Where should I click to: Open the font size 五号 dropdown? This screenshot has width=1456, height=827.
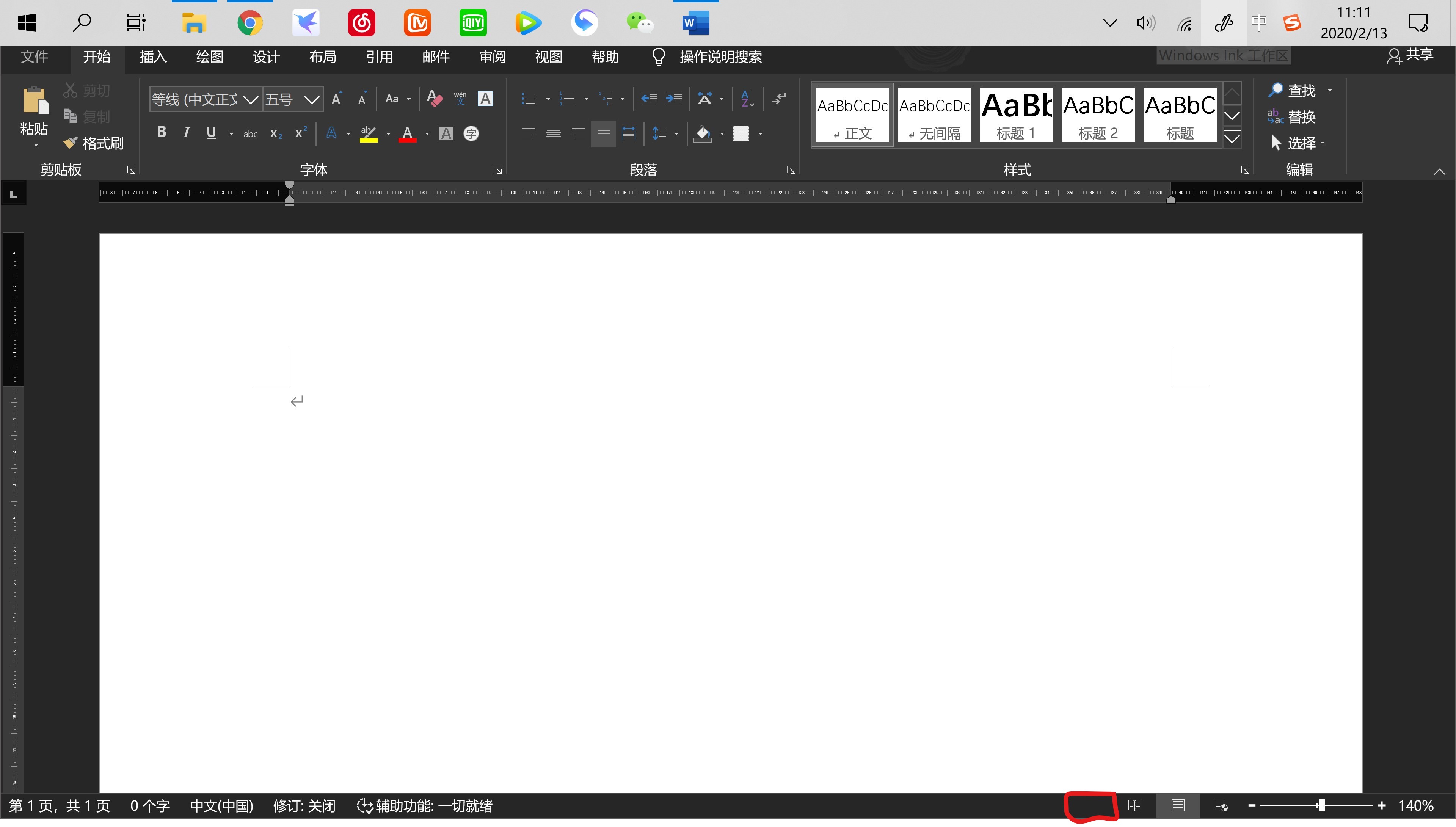click(x=311, y=100)
